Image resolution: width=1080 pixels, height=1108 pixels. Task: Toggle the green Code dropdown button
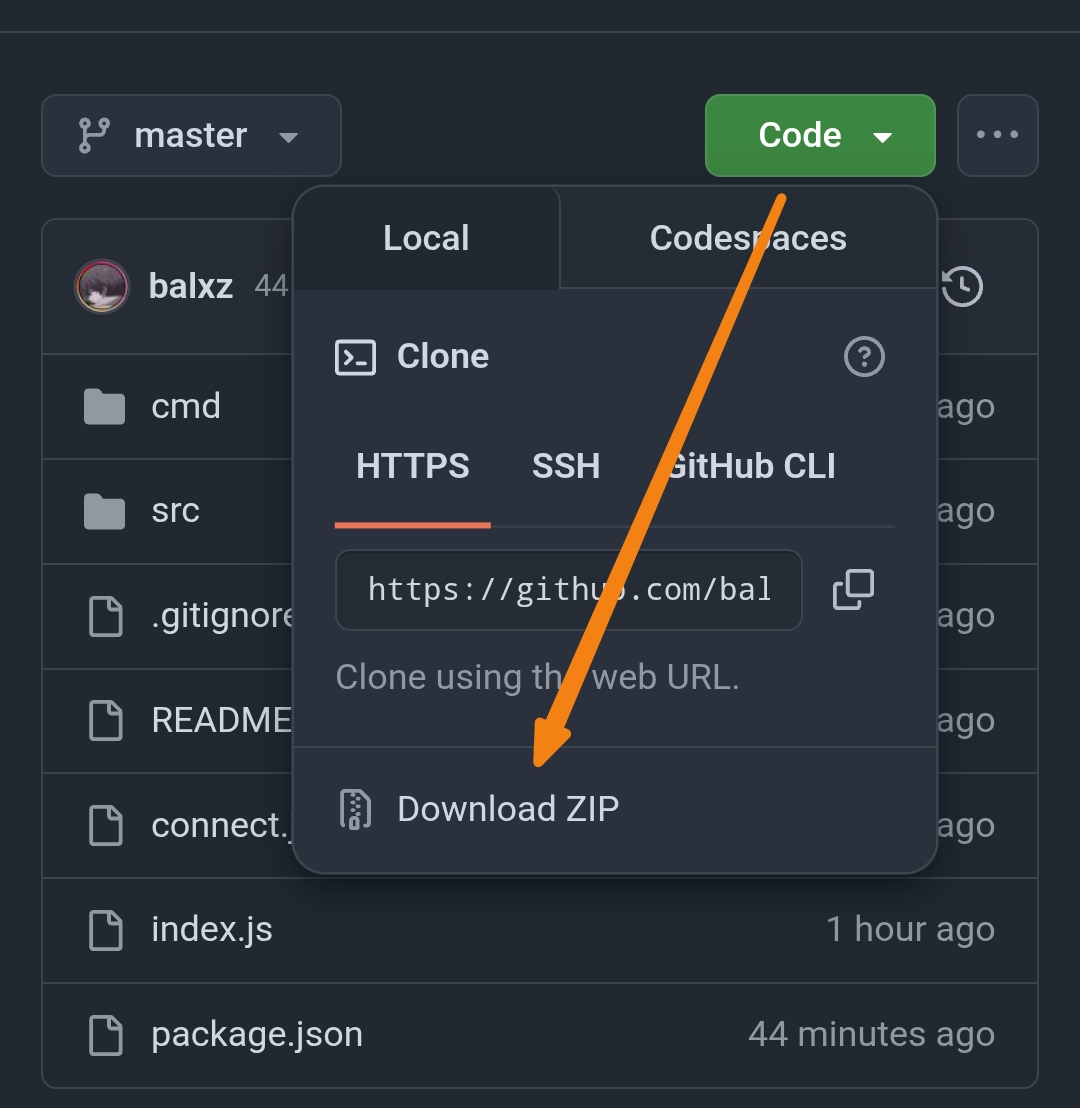(820, 136)
